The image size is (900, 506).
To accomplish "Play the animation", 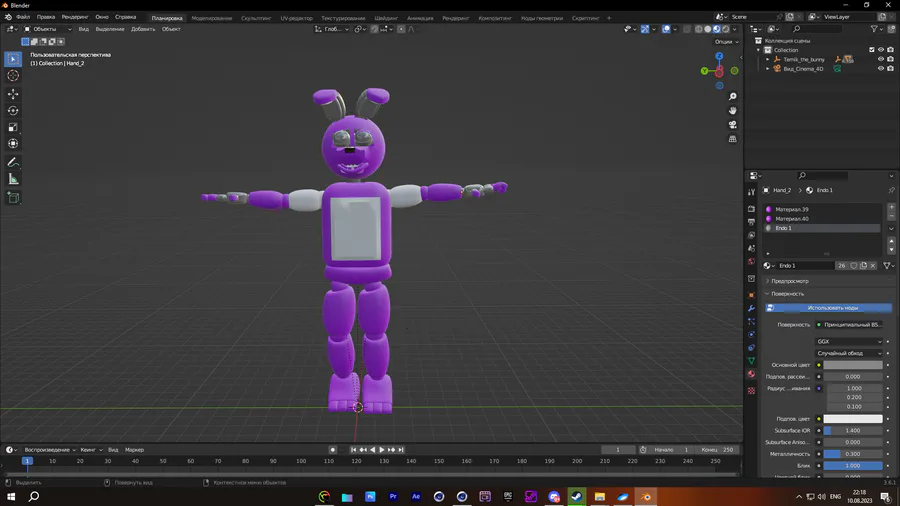I will [x=382, y=450].
